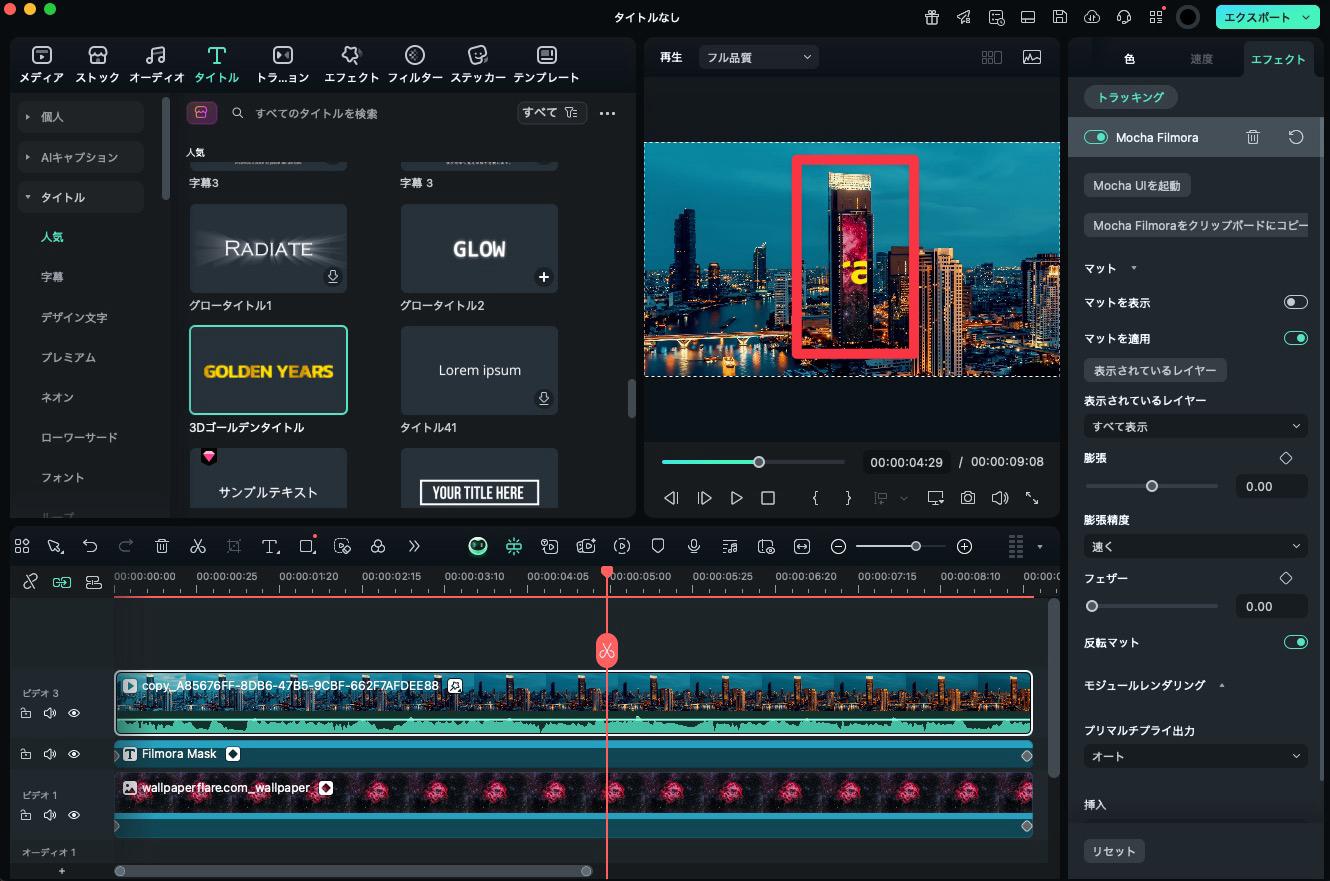Click the microphone voiceover icon

click(x=693, y=546)
